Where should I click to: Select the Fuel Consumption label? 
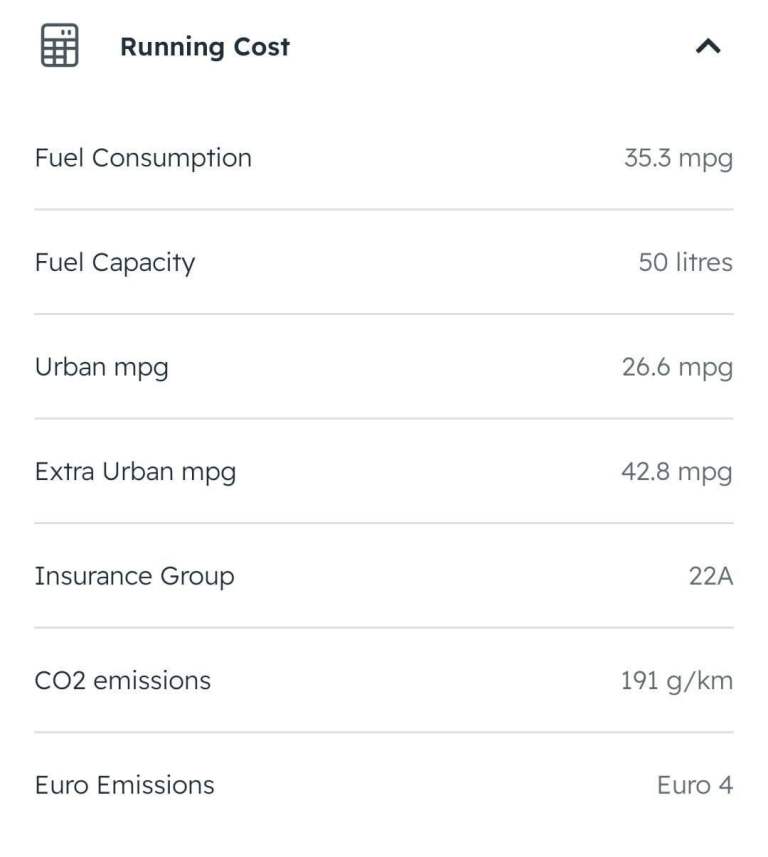(143, 158)
